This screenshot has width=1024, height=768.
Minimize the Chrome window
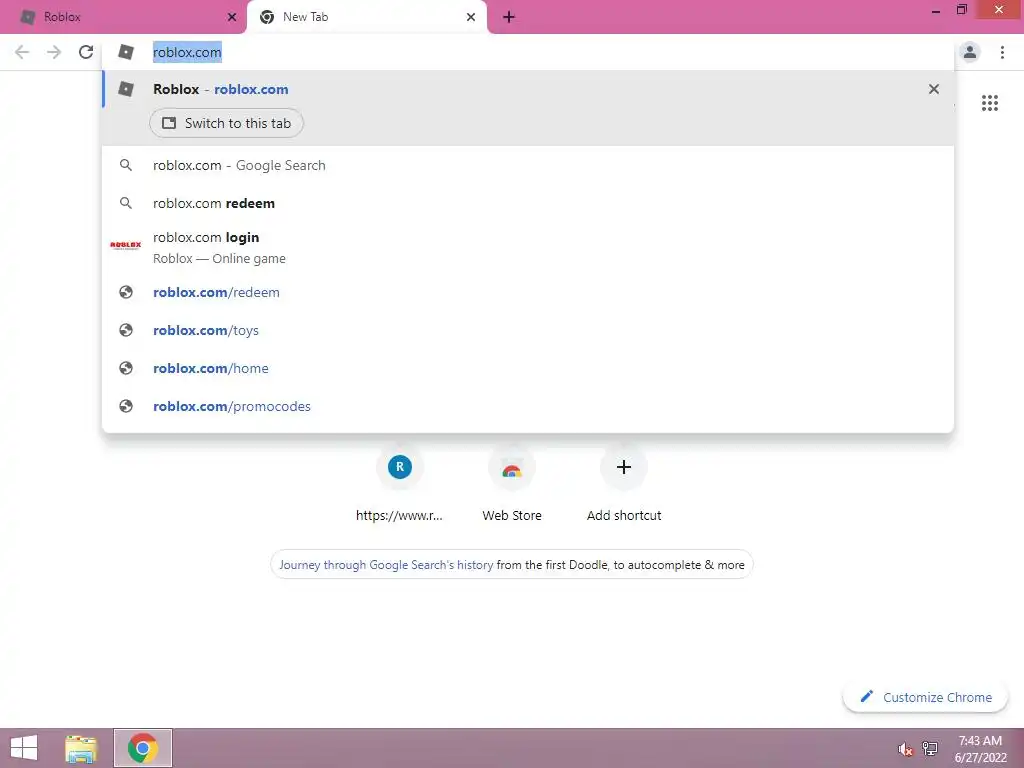coord(936,10)
